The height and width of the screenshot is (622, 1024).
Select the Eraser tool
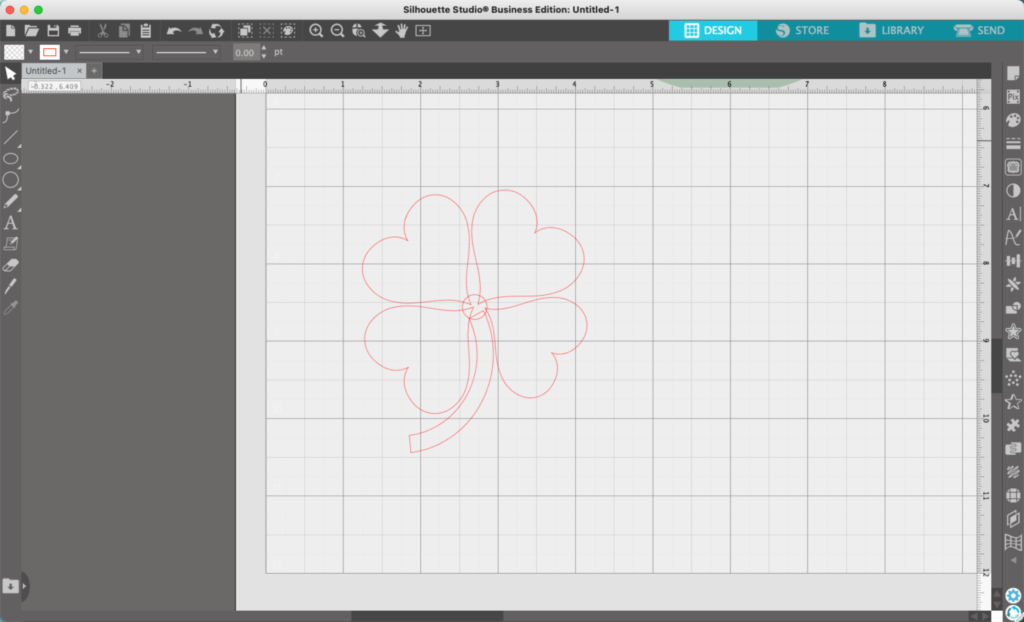(10, 265)
